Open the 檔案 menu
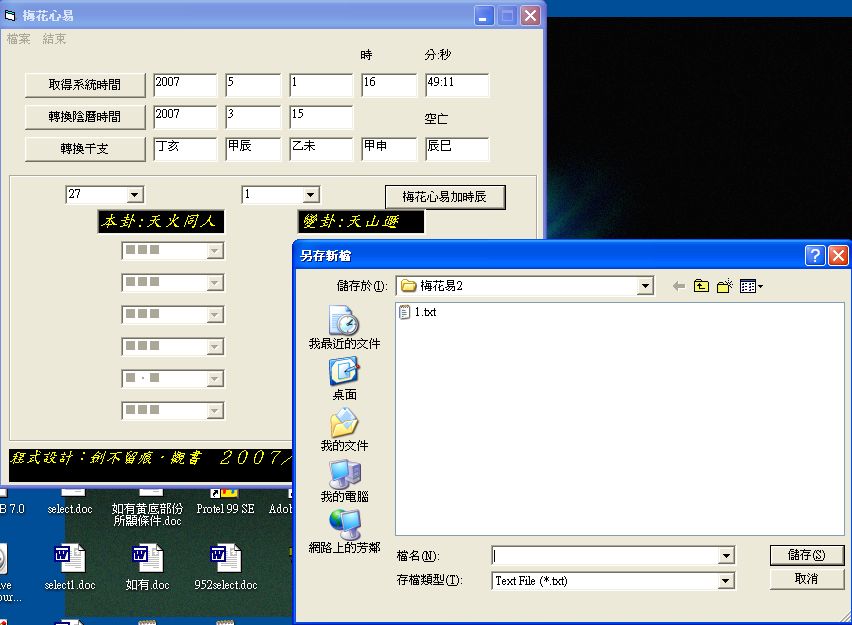 18,39
